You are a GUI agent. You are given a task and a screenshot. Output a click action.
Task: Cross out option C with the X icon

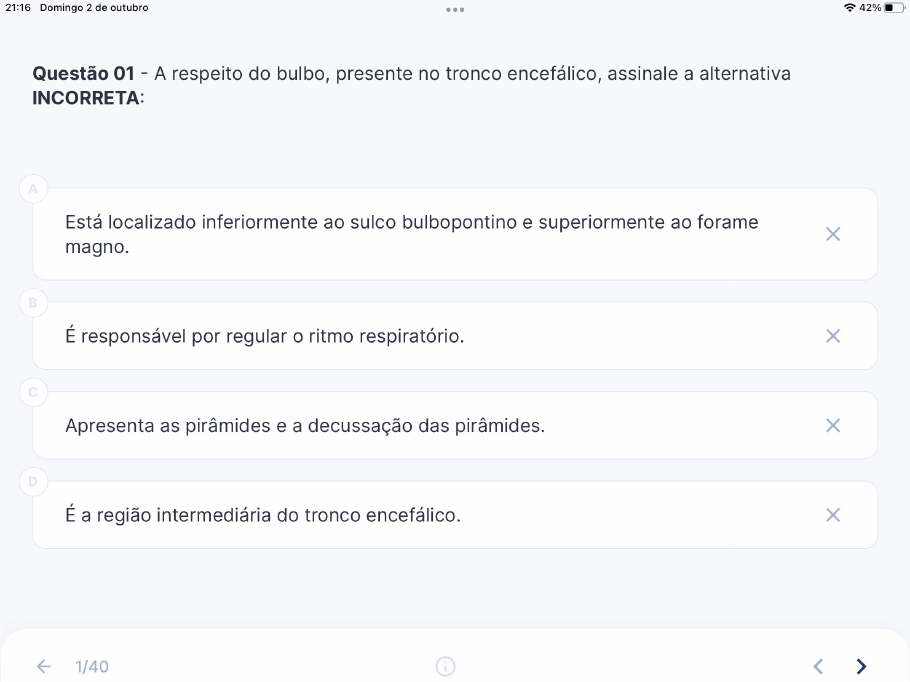point(833,425)
